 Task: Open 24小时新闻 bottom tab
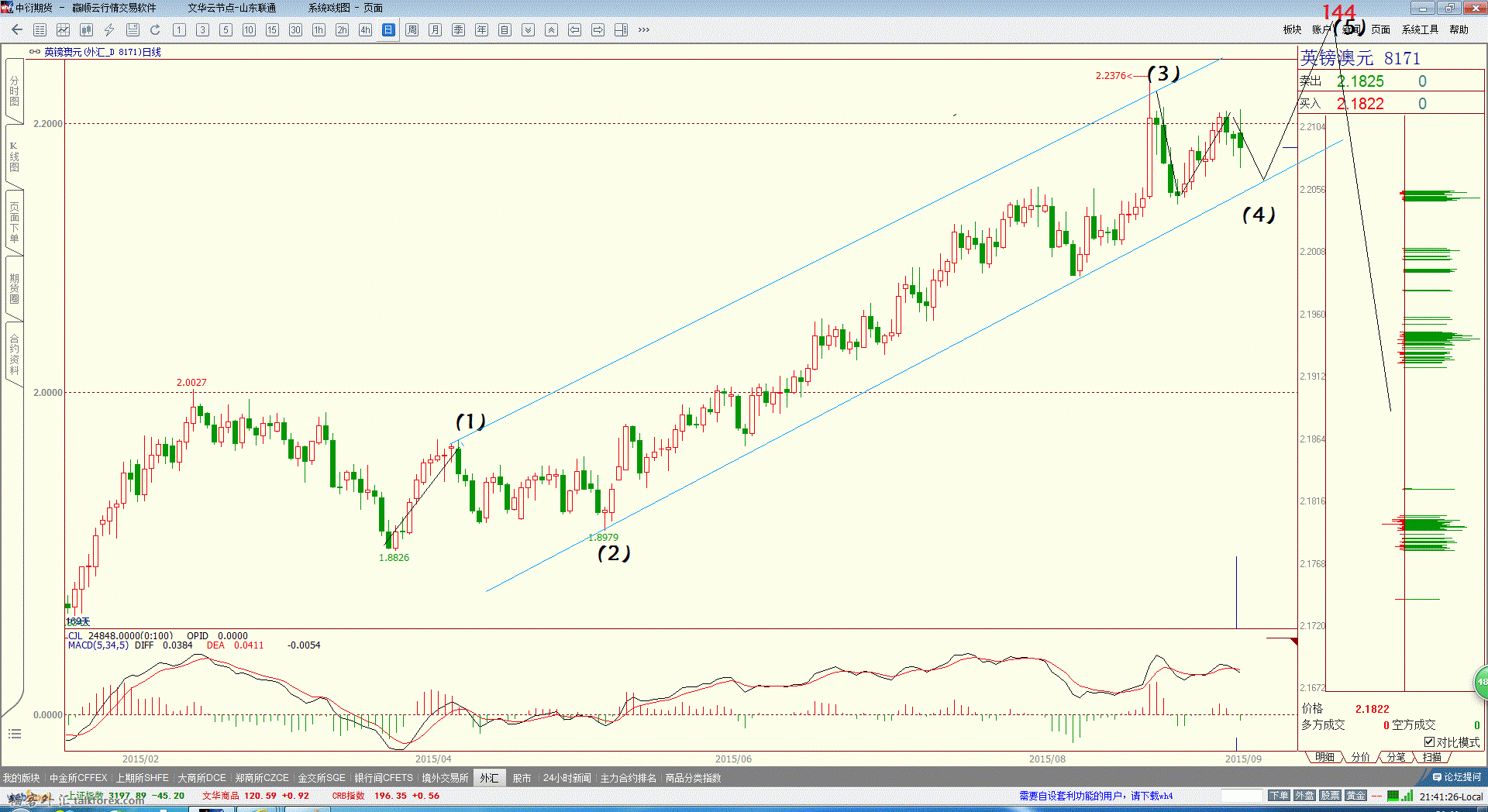pos(567,778)
